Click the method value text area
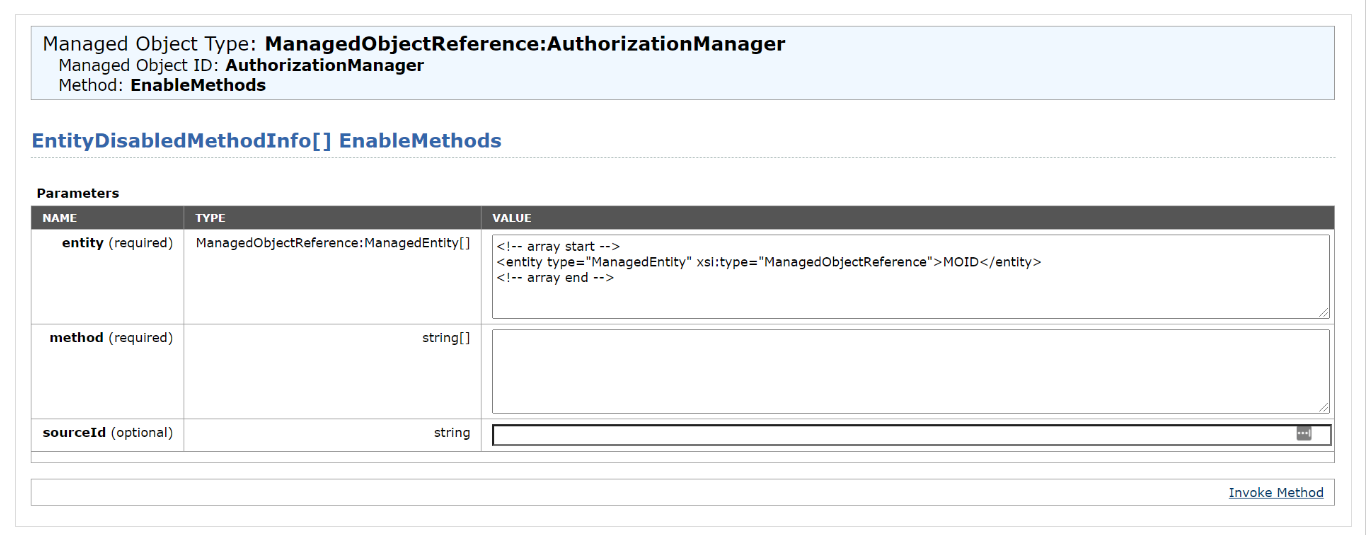This screenshot has width=1366, height=535. (911, 371)
